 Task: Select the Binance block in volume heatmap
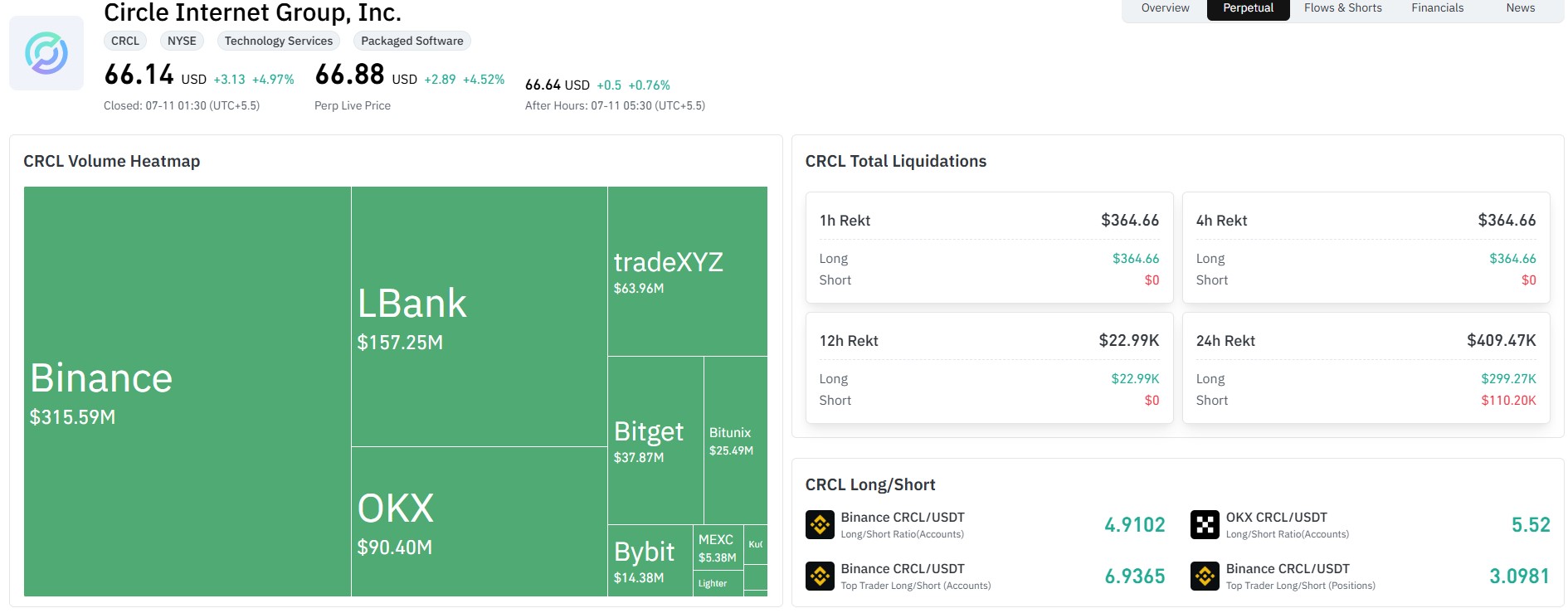[x=187, y=392]
